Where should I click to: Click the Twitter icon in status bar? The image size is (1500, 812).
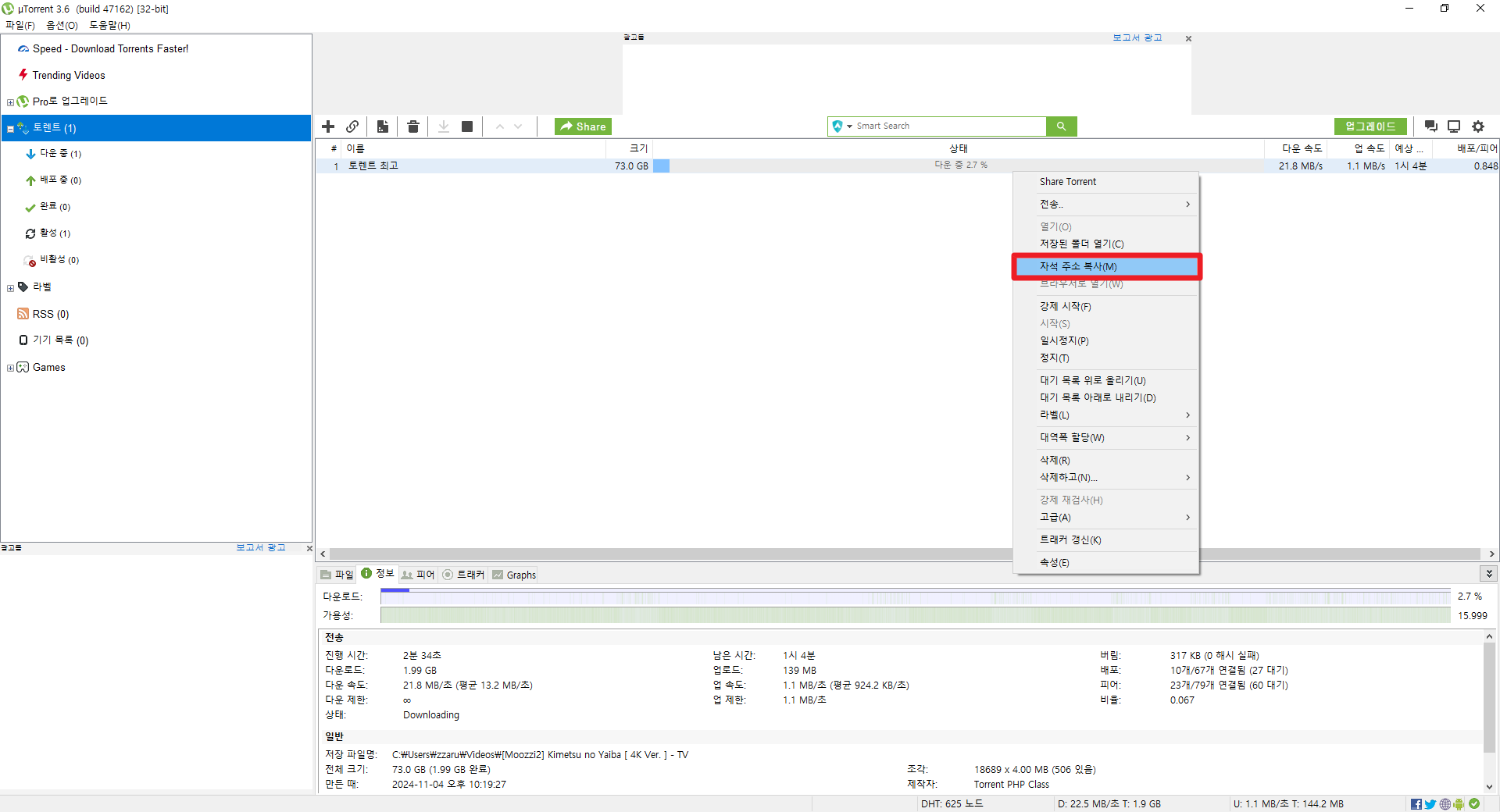(x=1430, y=804)
